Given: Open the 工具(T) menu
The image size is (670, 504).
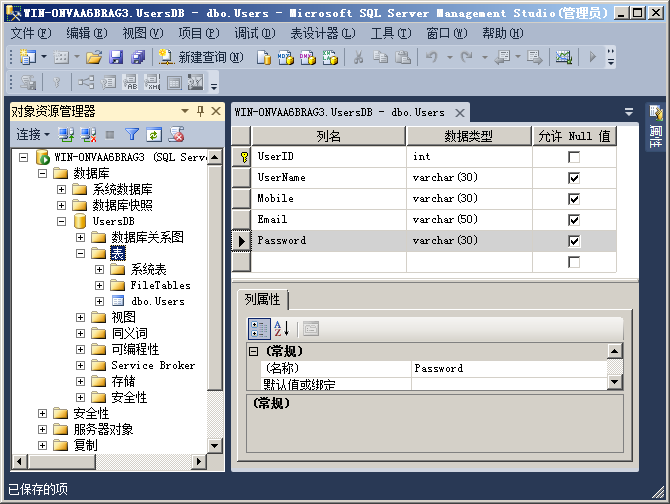Looking at the screenshot, I should point(391,33).
